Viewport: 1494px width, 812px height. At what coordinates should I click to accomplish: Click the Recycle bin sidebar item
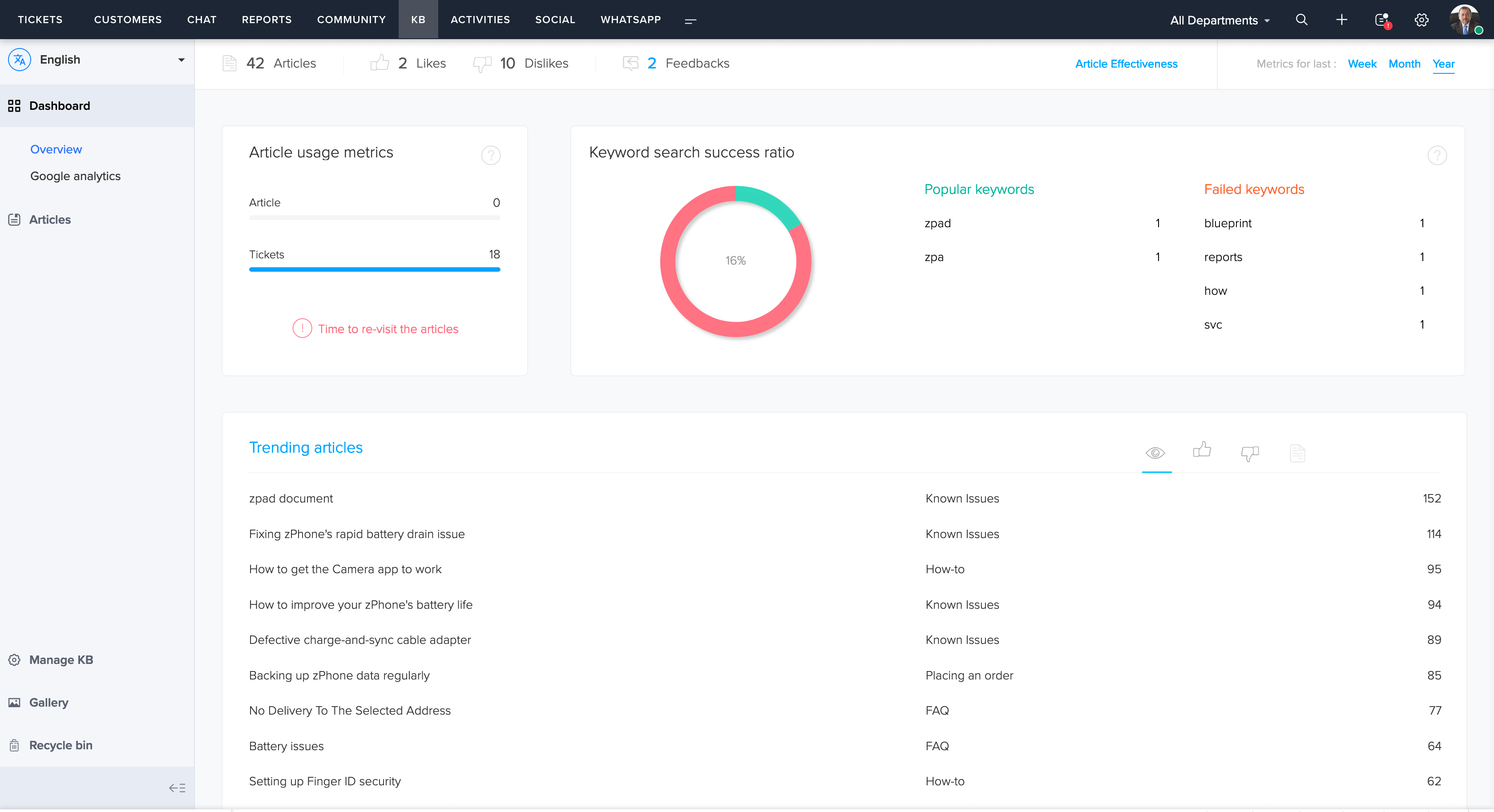click(60, 745)
